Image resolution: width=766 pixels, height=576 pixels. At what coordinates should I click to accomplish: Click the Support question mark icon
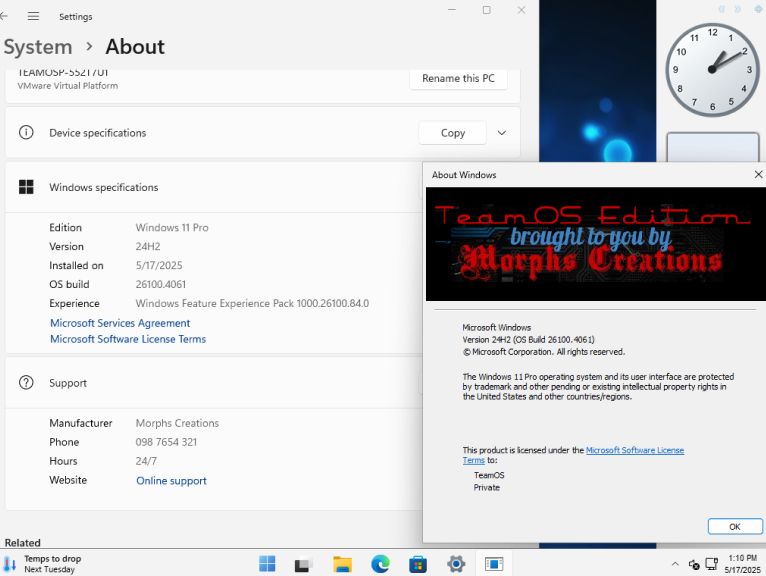pos(26,383)
